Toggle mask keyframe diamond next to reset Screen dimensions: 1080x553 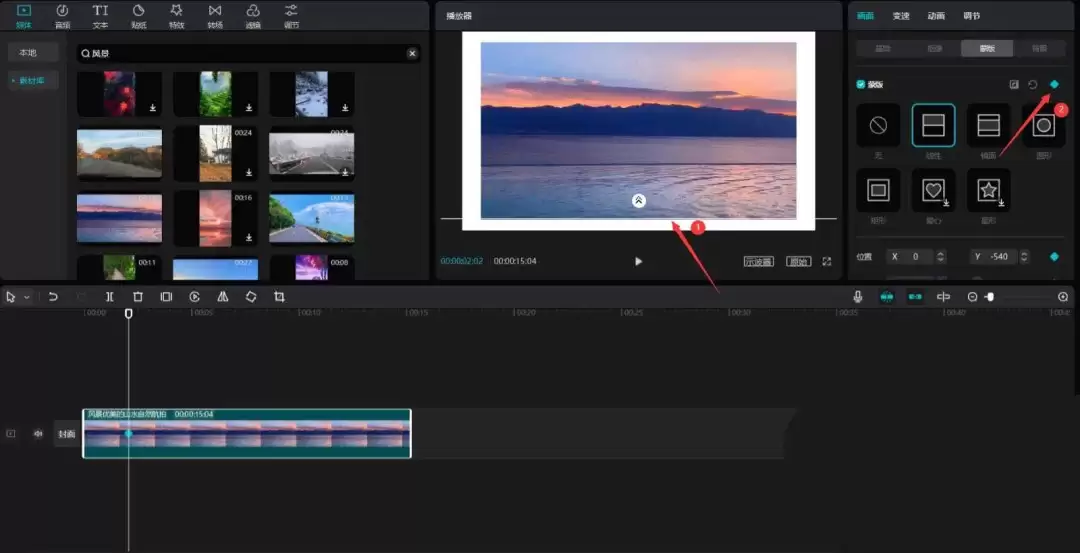[1054, 85]
